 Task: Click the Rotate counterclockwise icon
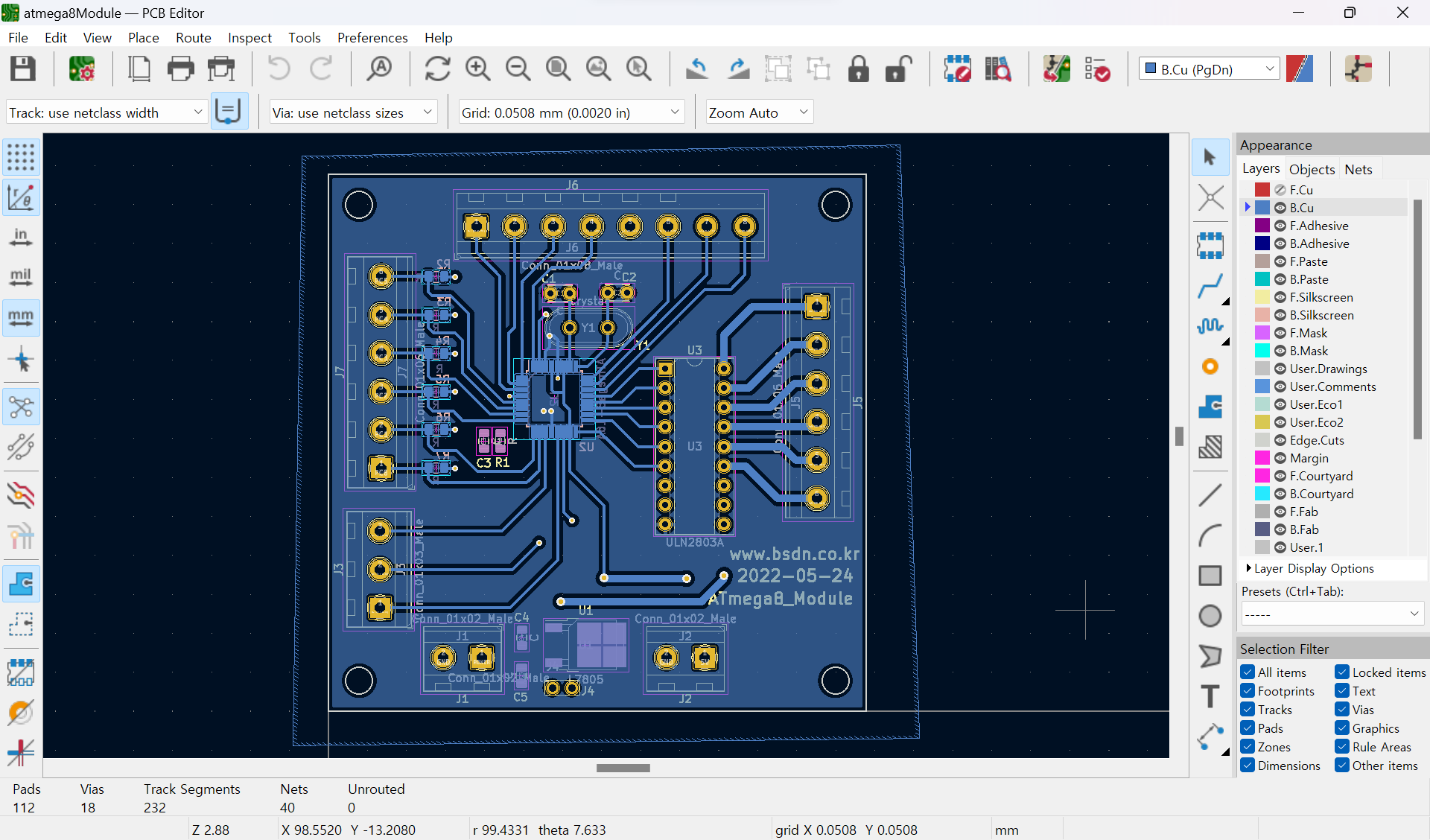(697, 69)
